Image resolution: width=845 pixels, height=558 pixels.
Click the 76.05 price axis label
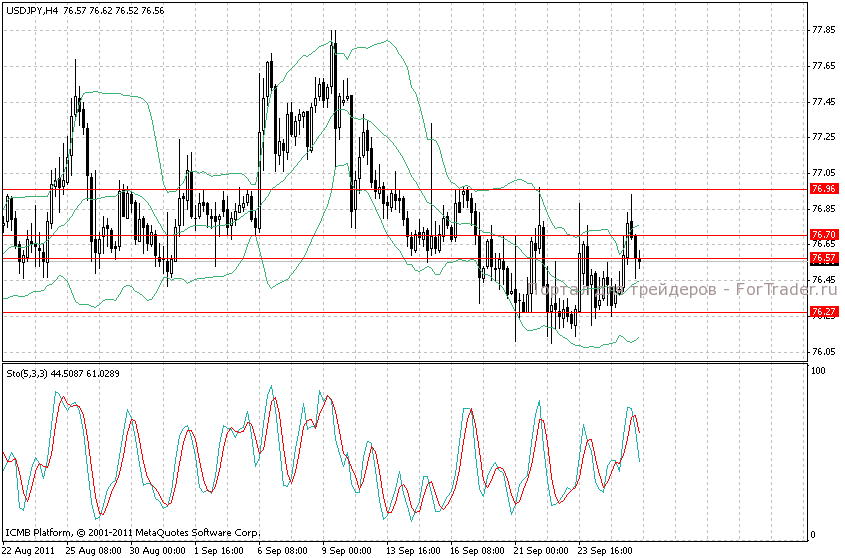point(824,352)
